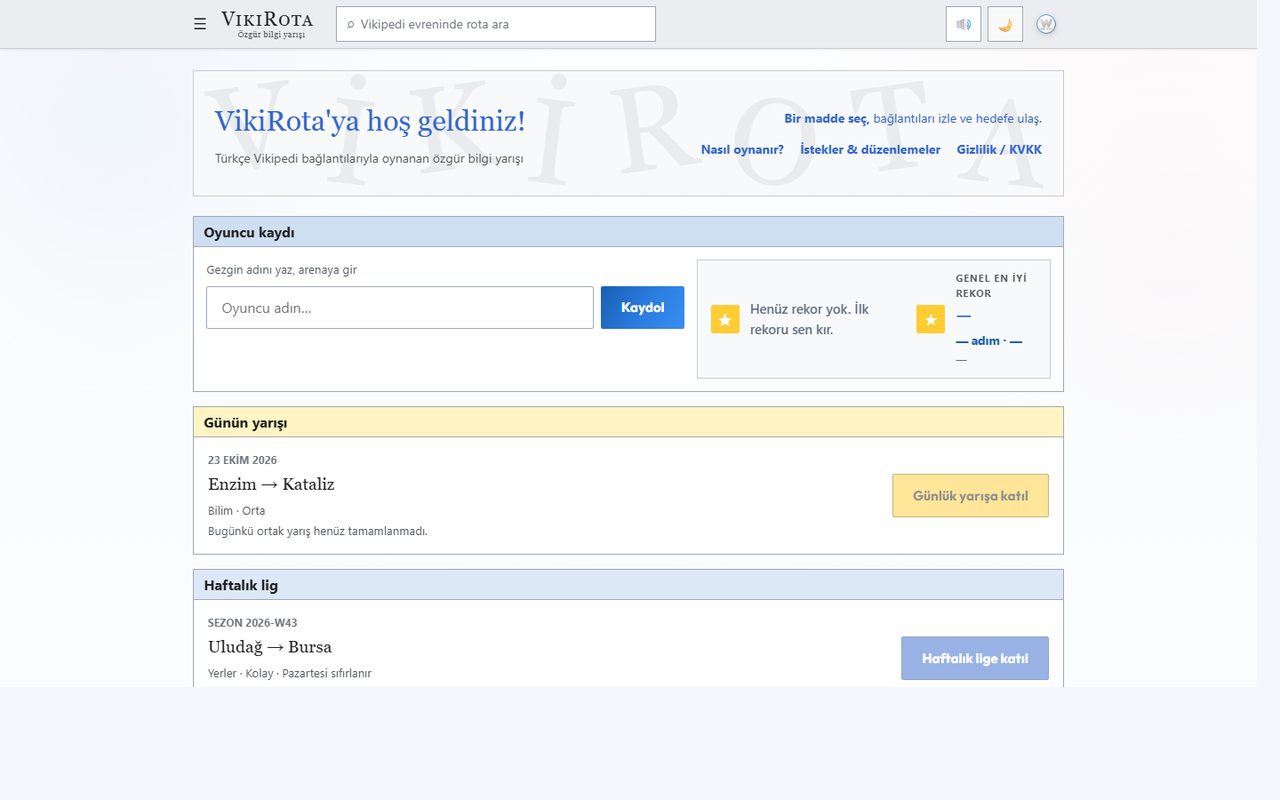
Task: Click the GENEL EN İYİ REKOR label
Action: click(991, 286)
